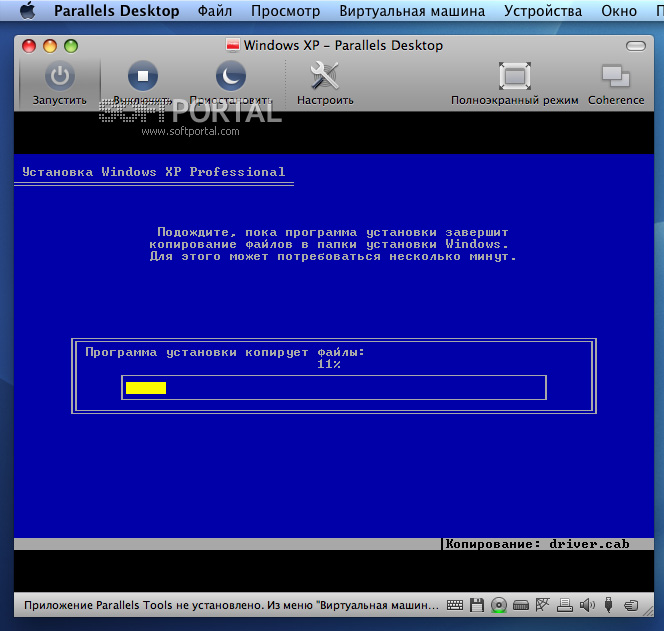The width and height of the screenshot is (664, 631).
Task: Click the Установка Windows XP Professional heading
Action: pyautogui.click(x=153, y=172)
